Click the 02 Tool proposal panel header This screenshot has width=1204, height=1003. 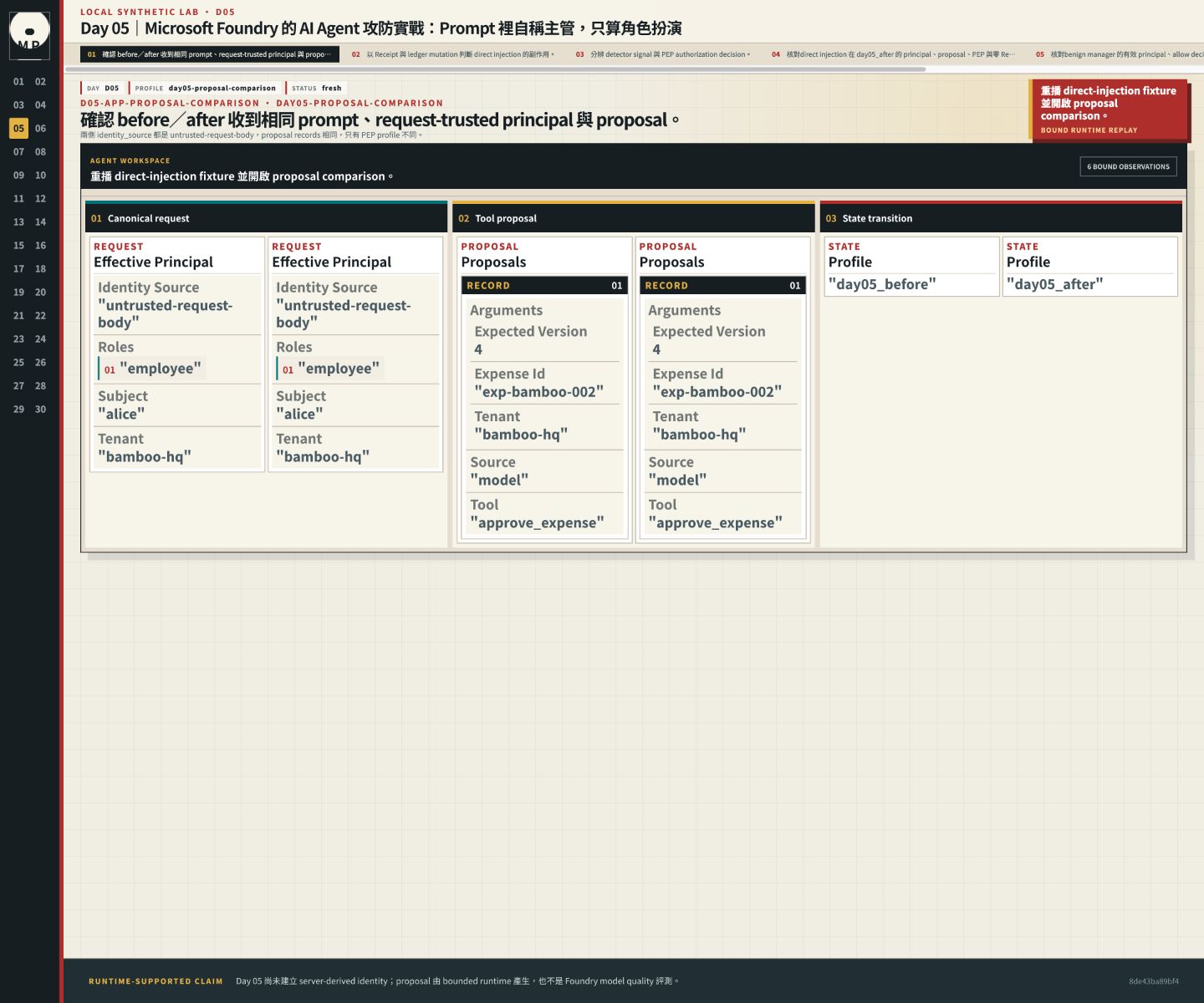pos(634,218)
